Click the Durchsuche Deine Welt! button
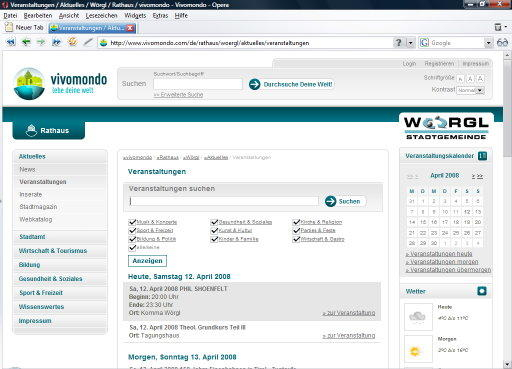The height and width of the screenshot is (369, 512). click(x=291, y=84)
